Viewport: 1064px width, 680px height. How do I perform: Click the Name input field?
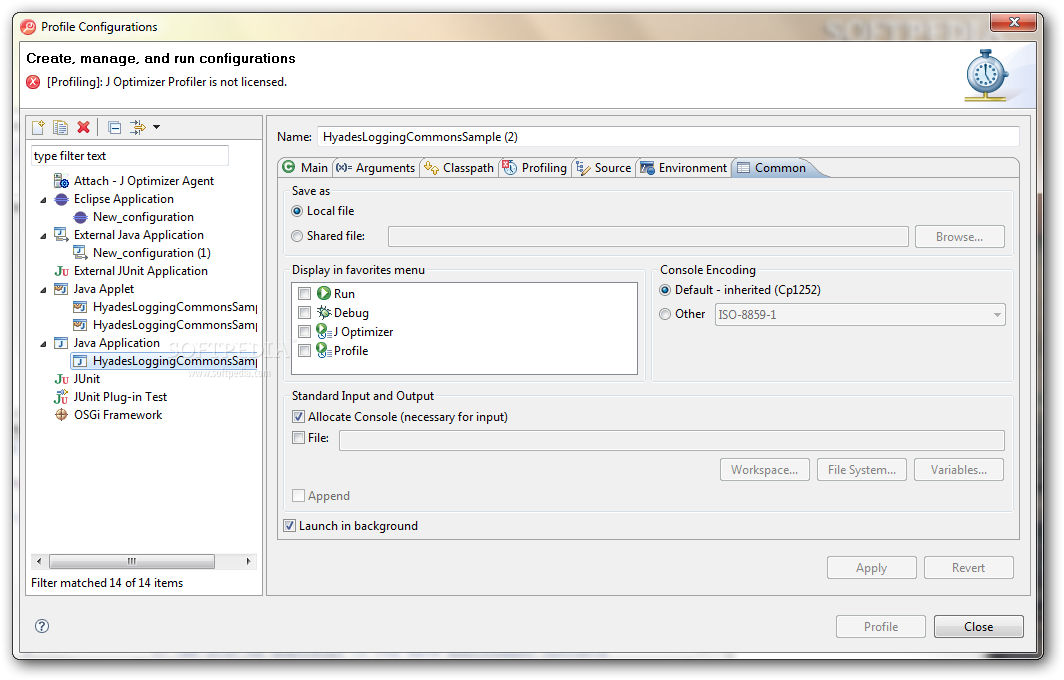pos(668,137)
